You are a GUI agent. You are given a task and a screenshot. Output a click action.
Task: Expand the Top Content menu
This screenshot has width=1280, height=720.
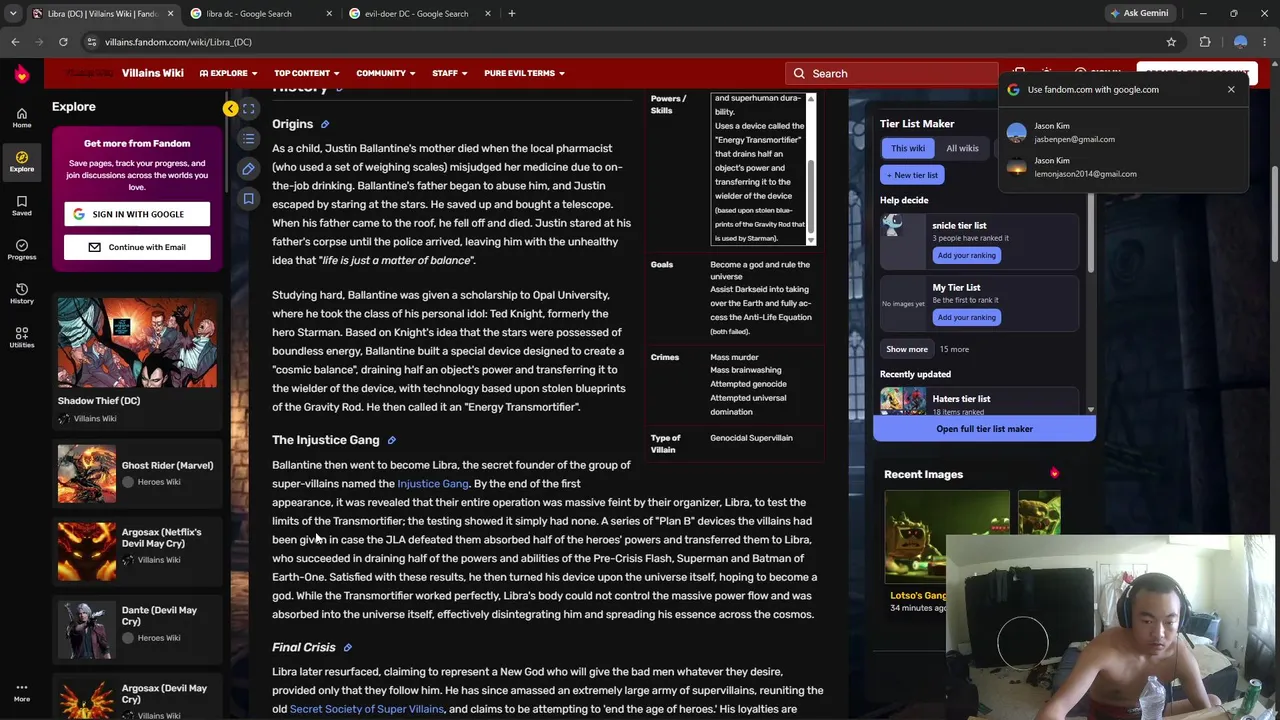[x=306, y=73]
